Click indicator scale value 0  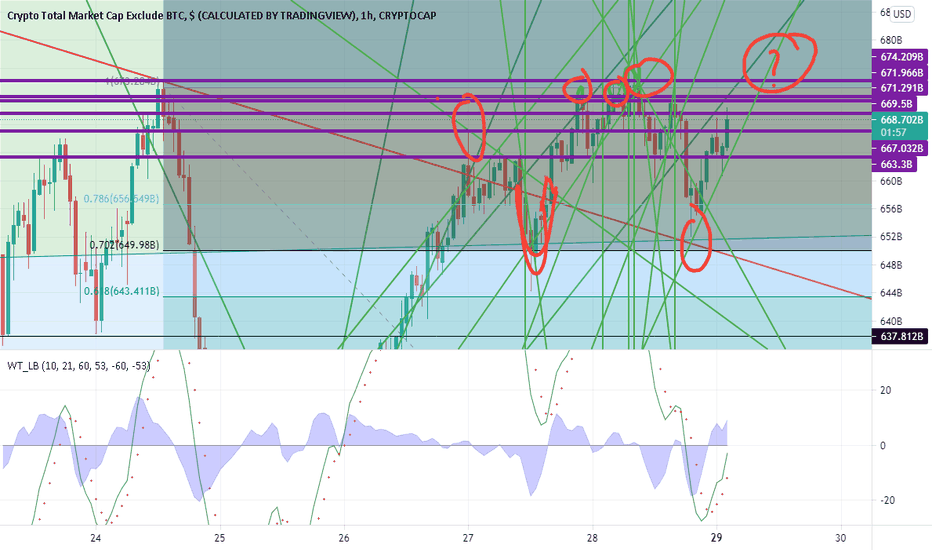(x=883, y=446)
